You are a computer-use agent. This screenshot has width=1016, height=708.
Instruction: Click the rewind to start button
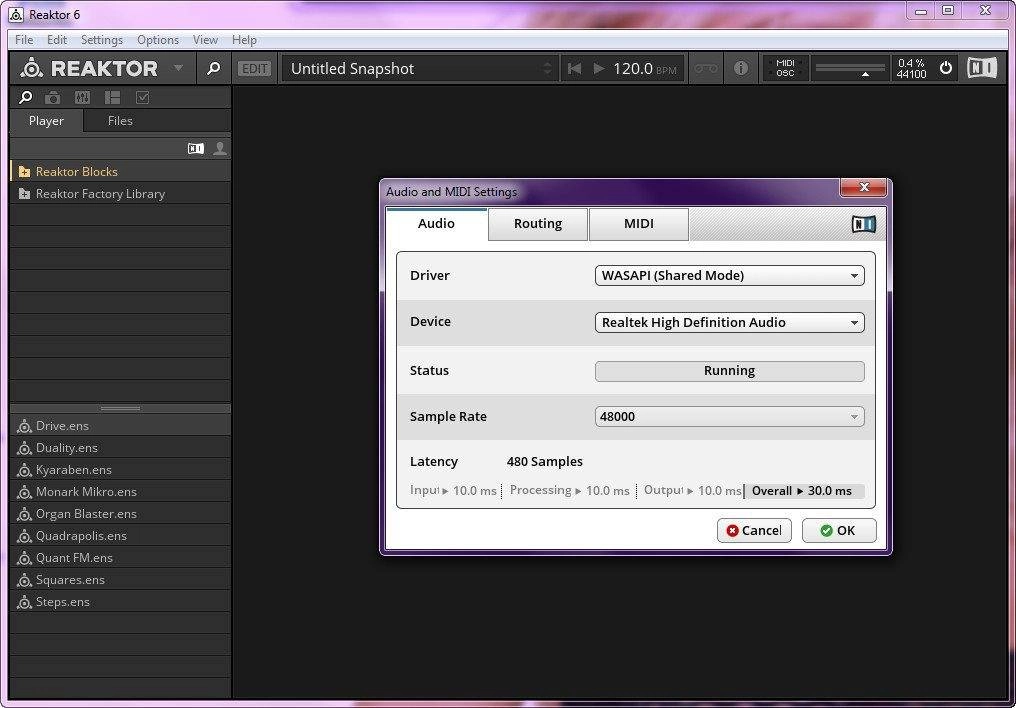pos(574,69)
